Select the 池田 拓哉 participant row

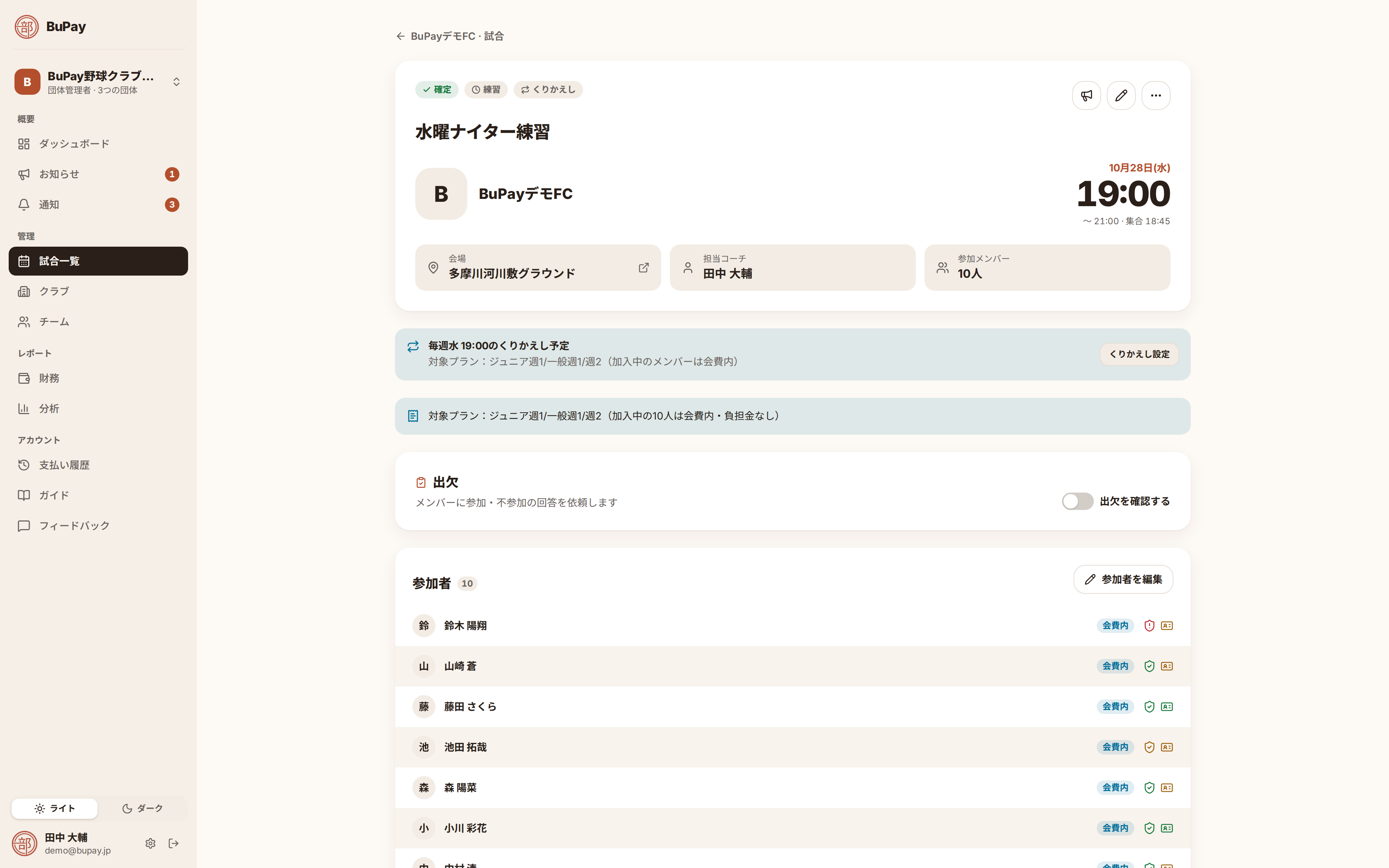[x=792, y=747]
